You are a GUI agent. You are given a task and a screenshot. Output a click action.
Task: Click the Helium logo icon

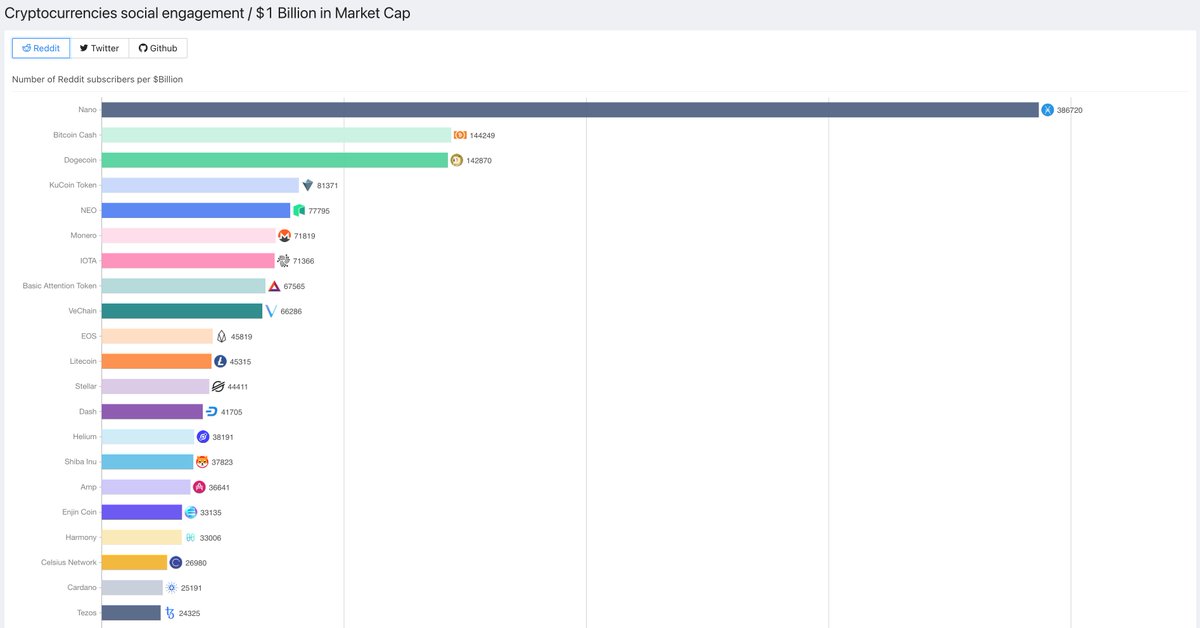click(202, 437)
